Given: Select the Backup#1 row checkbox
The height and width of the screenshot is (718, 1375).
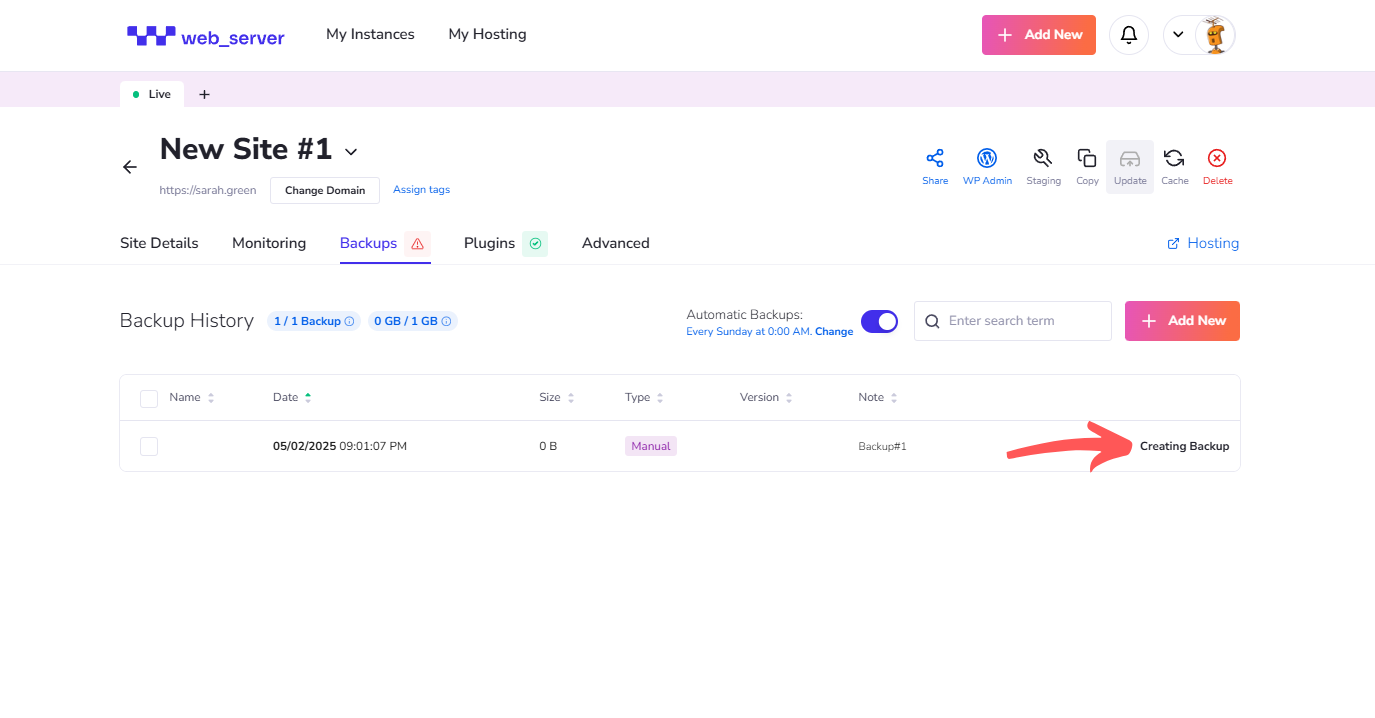Looking at the screenshot, I should 149,446.
